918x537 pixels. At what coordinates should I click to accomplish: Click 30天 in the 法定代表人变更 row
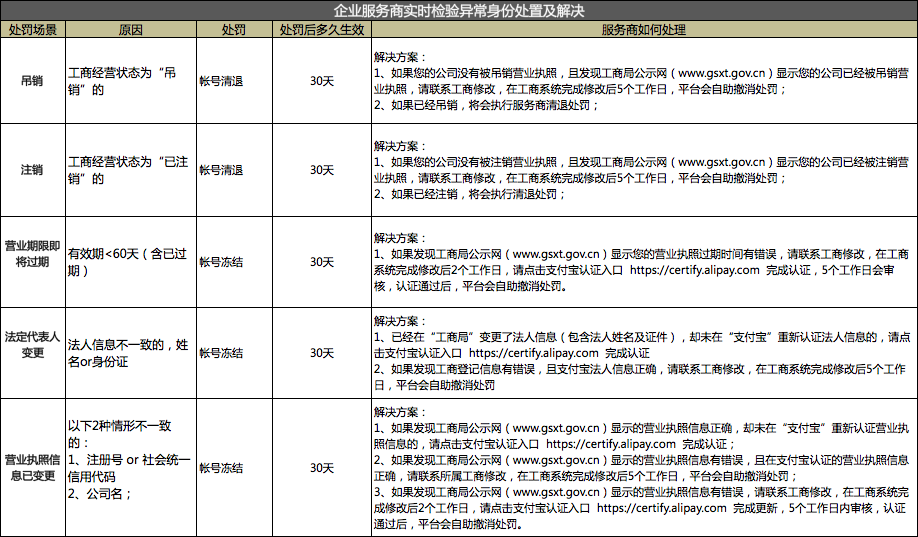322,353
